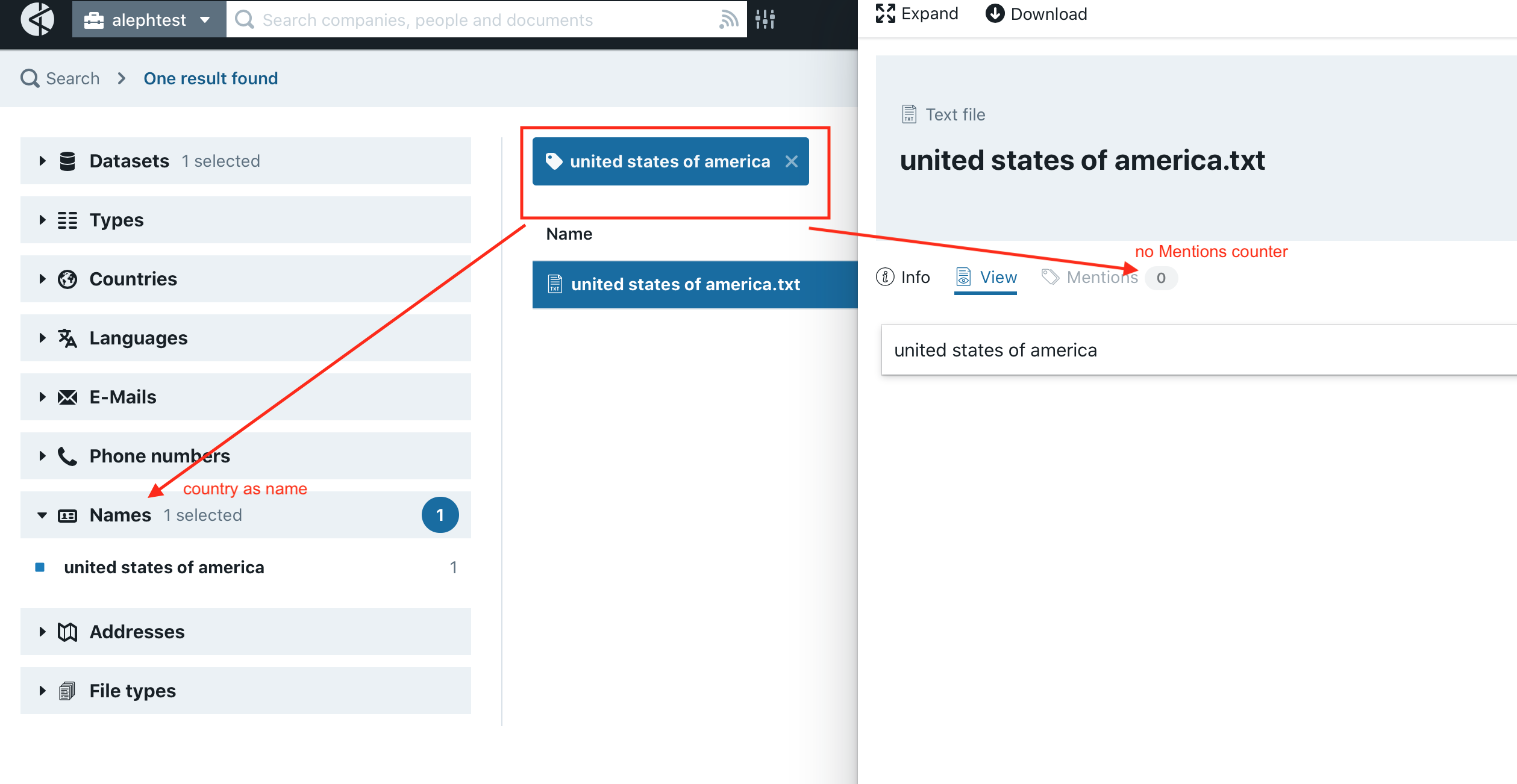Screen dimensions: 1517x784
Task: Click the ID card icon beside Names
Action: (x=67, y=515)
